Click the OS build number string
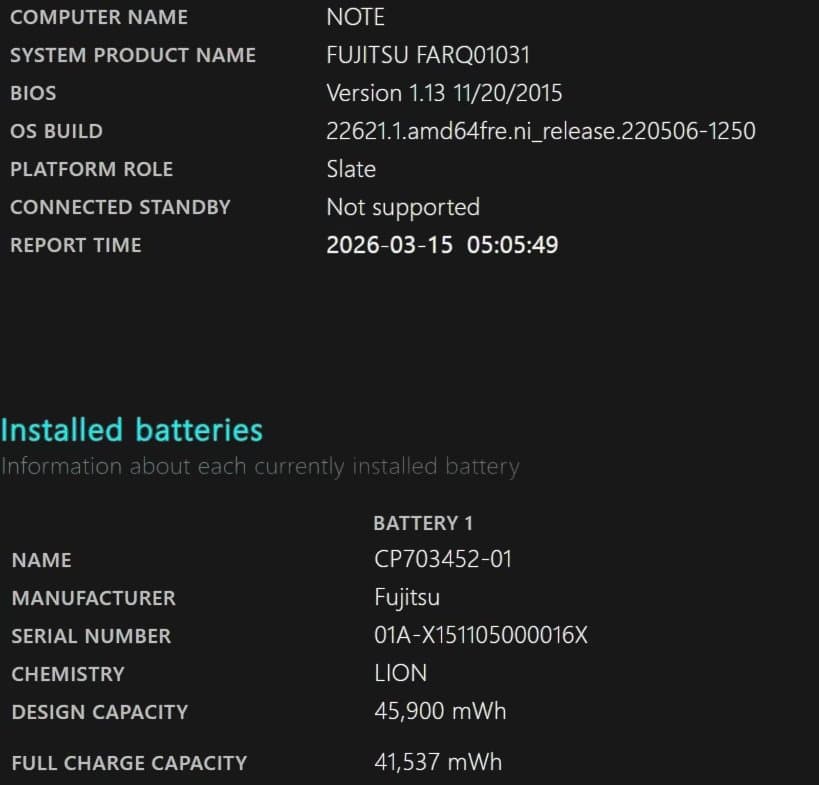 click(x=540, y=131)
